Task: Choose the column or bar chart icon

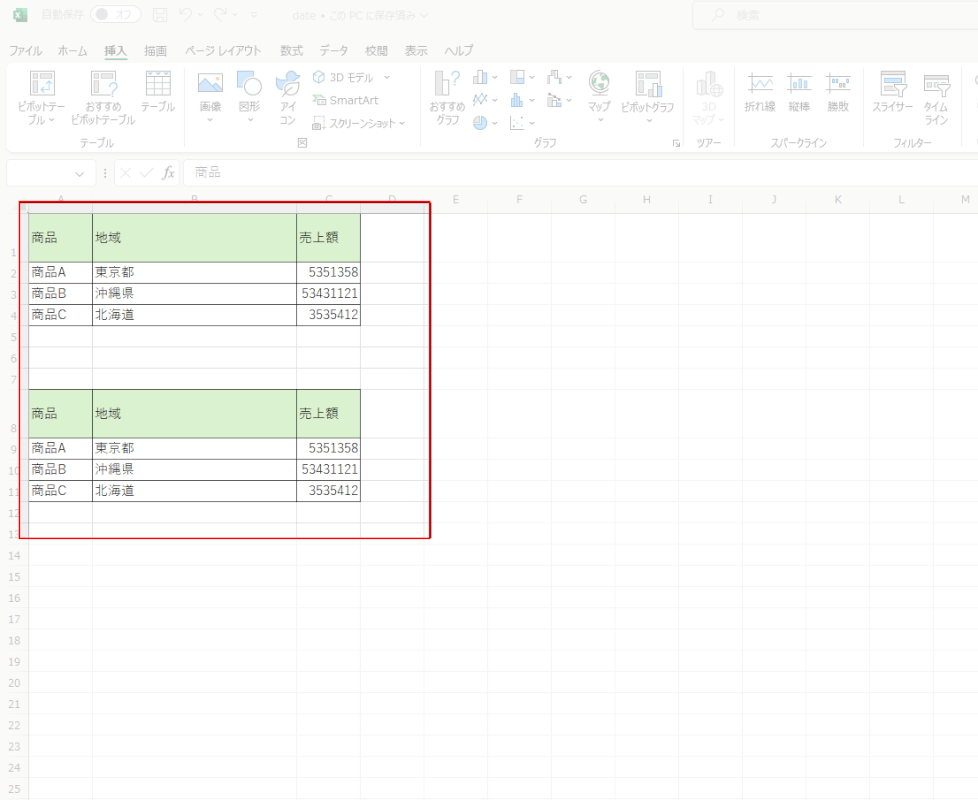Action: point(480,77)
